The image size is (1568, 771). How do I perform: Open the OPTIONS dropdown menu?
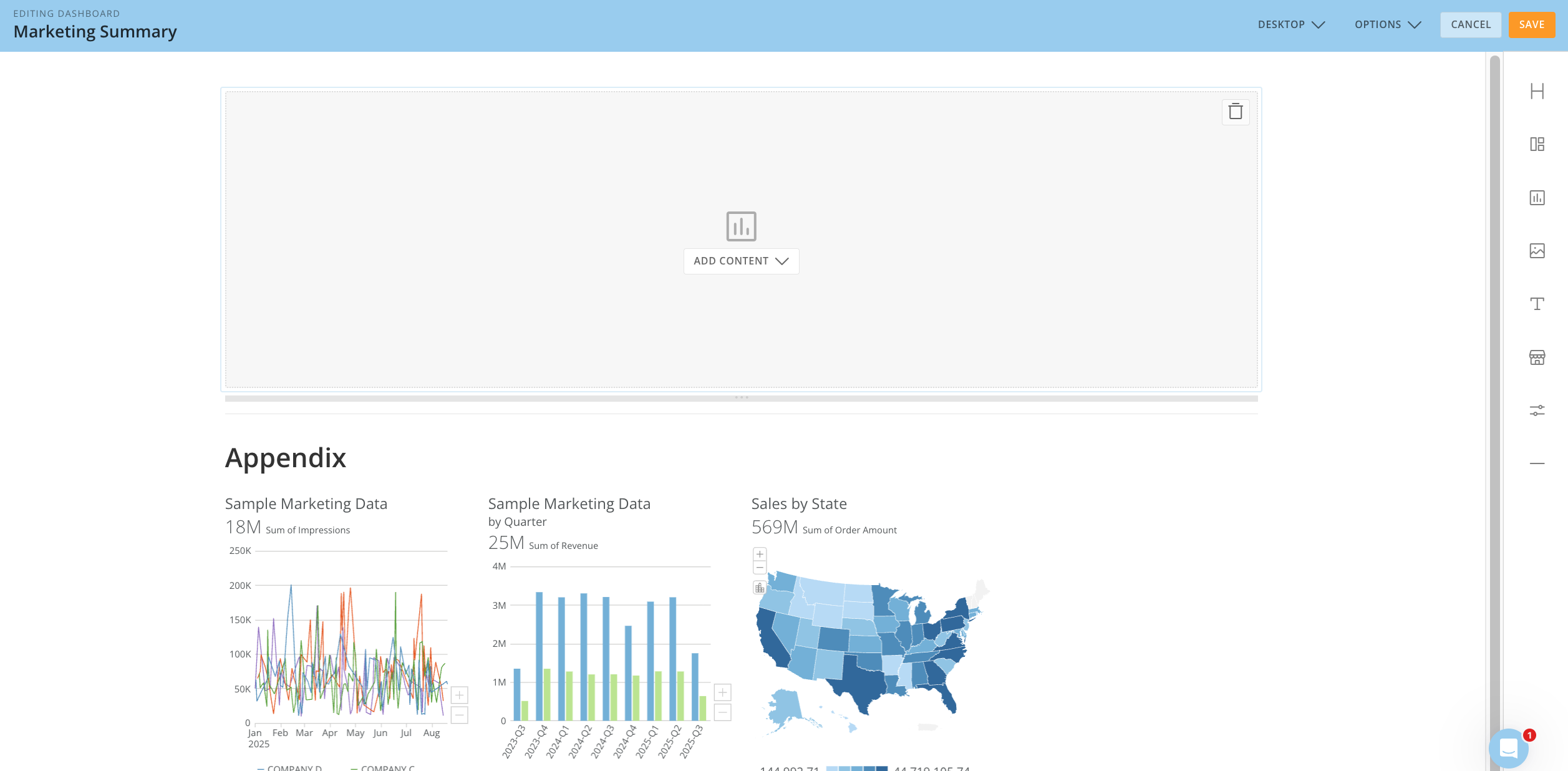(1387, 25)
